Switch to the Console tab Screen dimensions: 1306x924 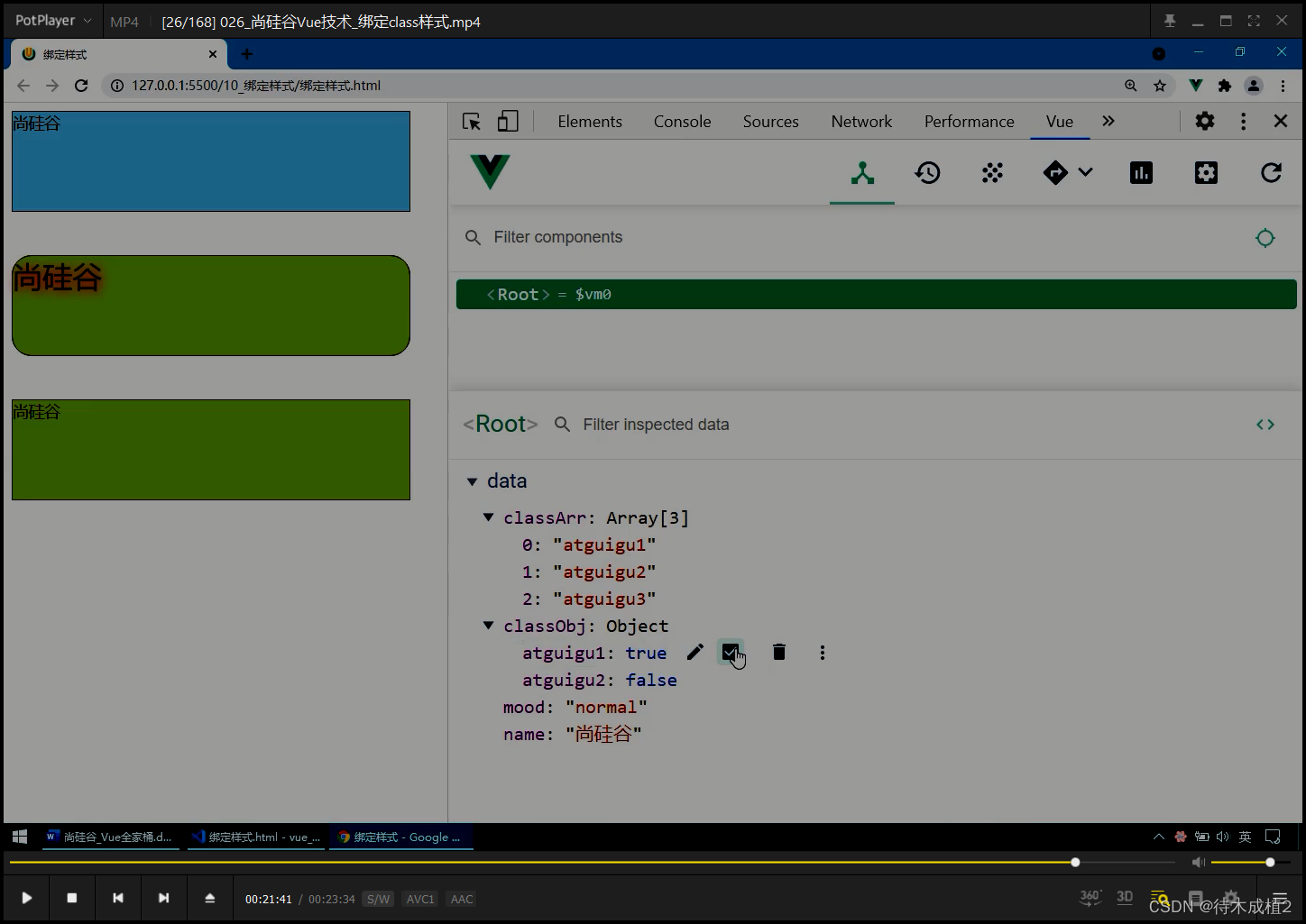coord(682,122)
